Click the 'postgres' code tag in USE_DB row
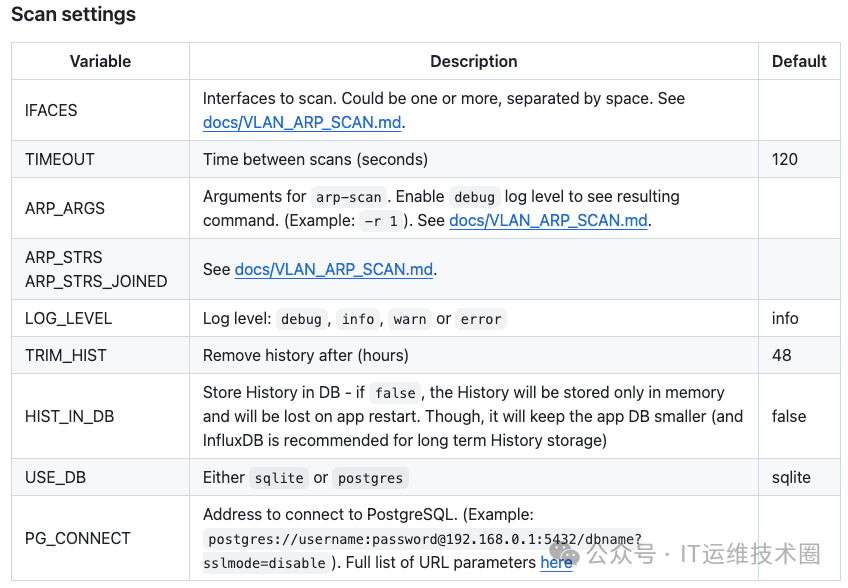 click(370, 478)
